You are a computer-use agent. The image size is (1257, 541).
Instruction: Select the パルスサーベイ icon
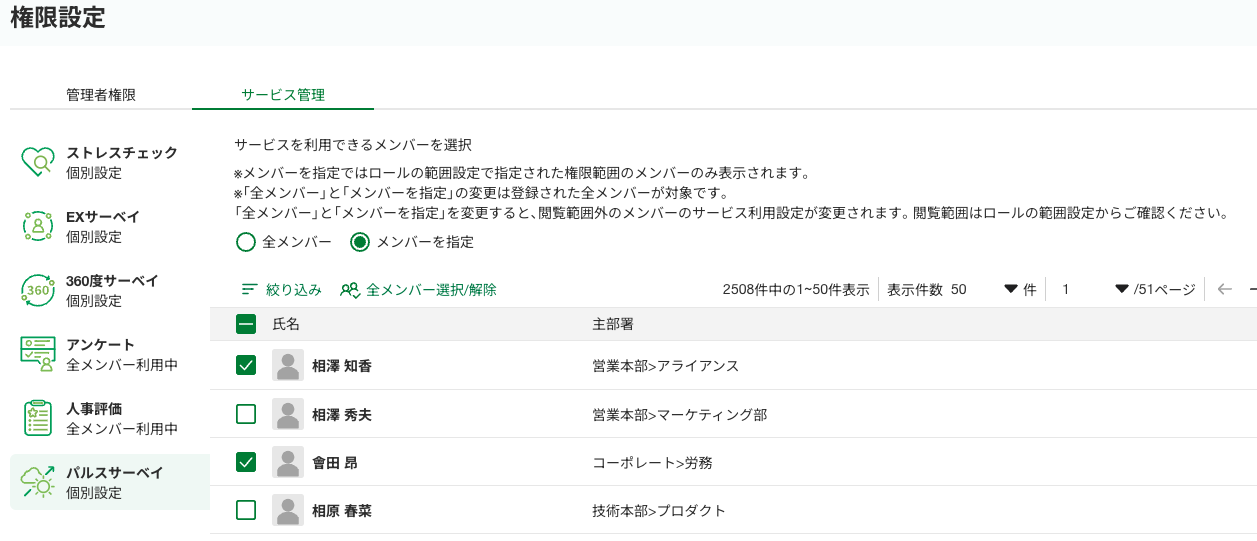point(38,482)
